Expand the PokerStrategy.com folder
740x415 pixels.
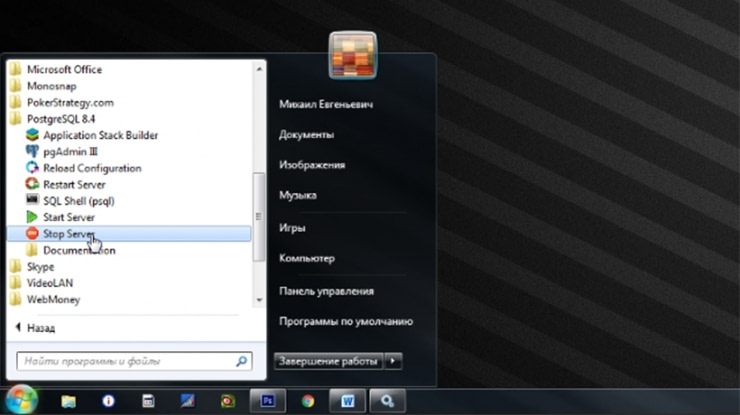click(70, 102)
